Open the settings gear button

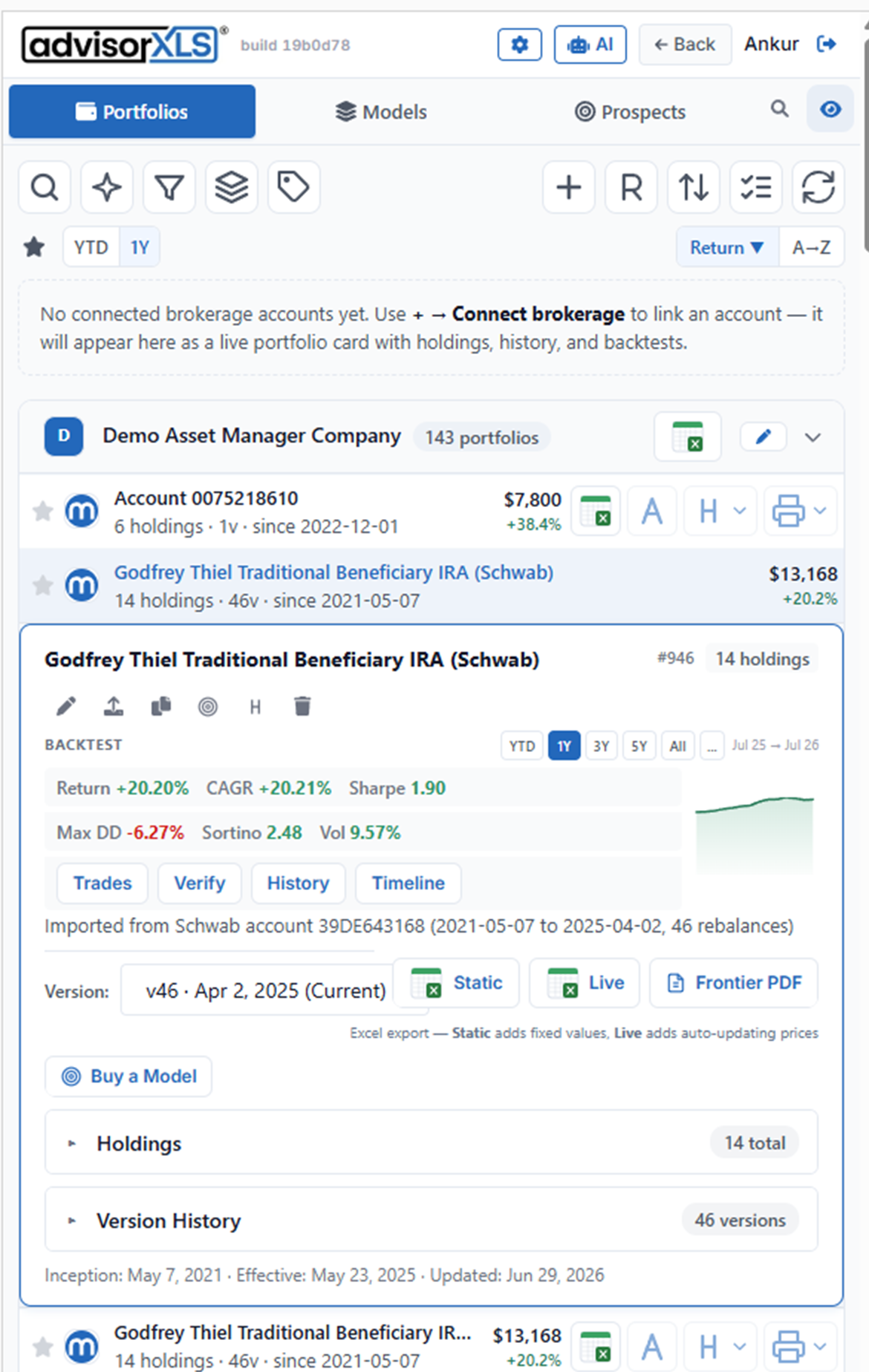pos(519,45)
